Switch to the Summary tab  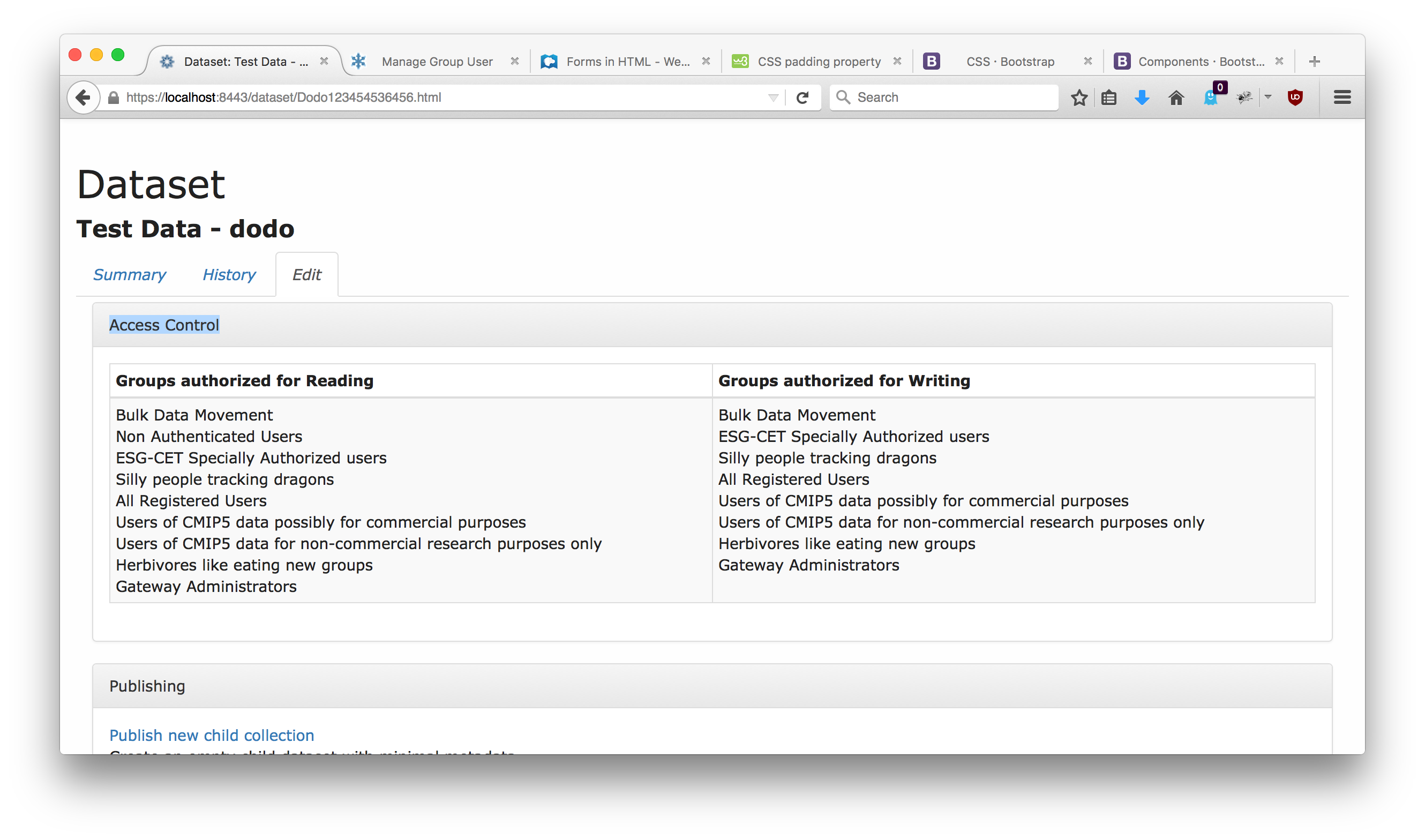[129, 274]
